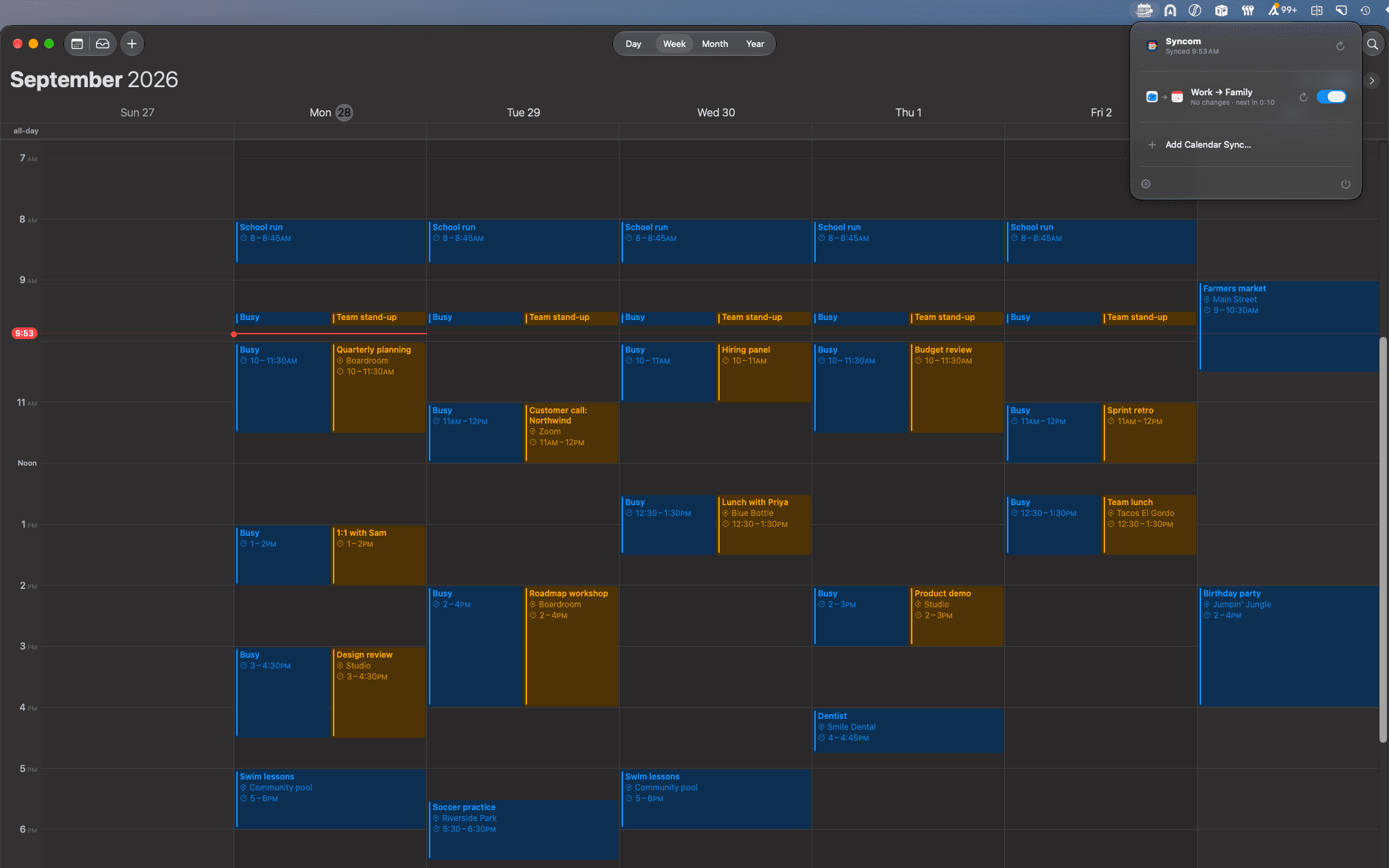This screenshot has width=1389, height=868.
Task: Open Syncom settings gear
Action: tap(1146, 184)
